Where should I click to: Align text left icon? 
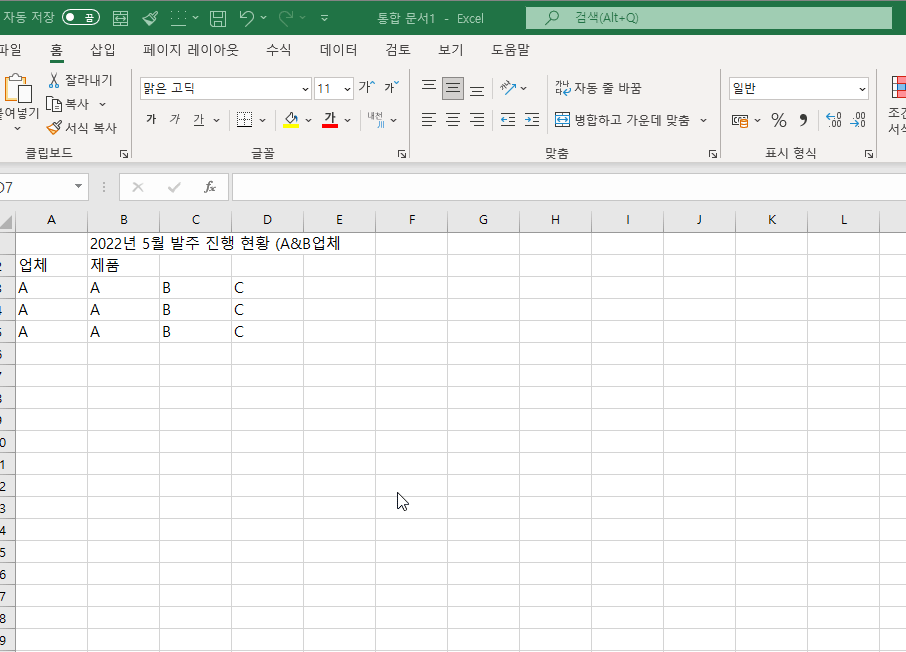point(429,120)
